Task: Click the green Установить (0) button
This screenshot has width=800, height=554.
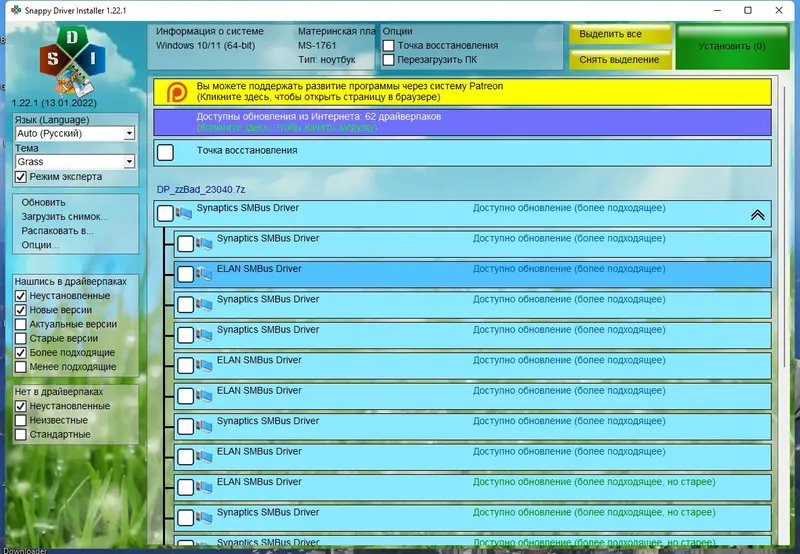Action: (732, 46)
